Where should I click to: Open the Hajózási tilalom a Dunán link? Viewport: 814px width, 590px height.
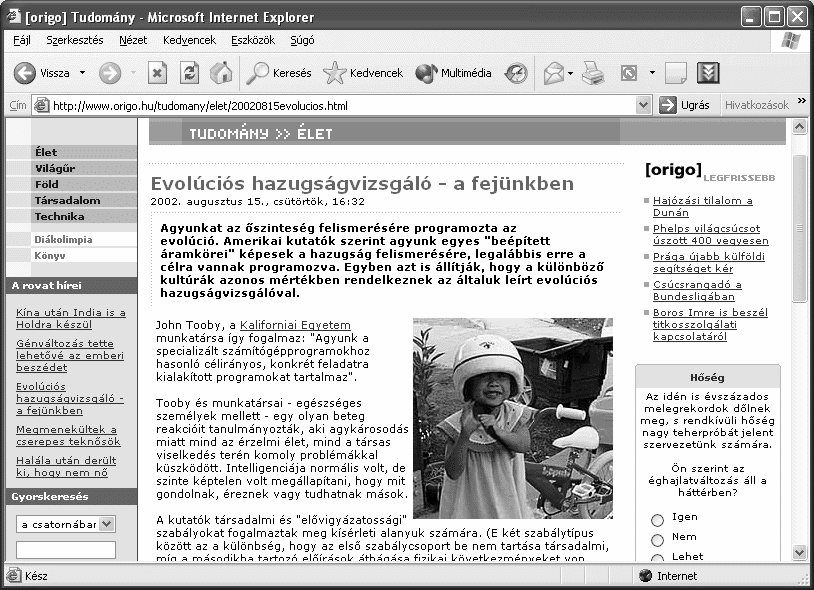(702, 207)
